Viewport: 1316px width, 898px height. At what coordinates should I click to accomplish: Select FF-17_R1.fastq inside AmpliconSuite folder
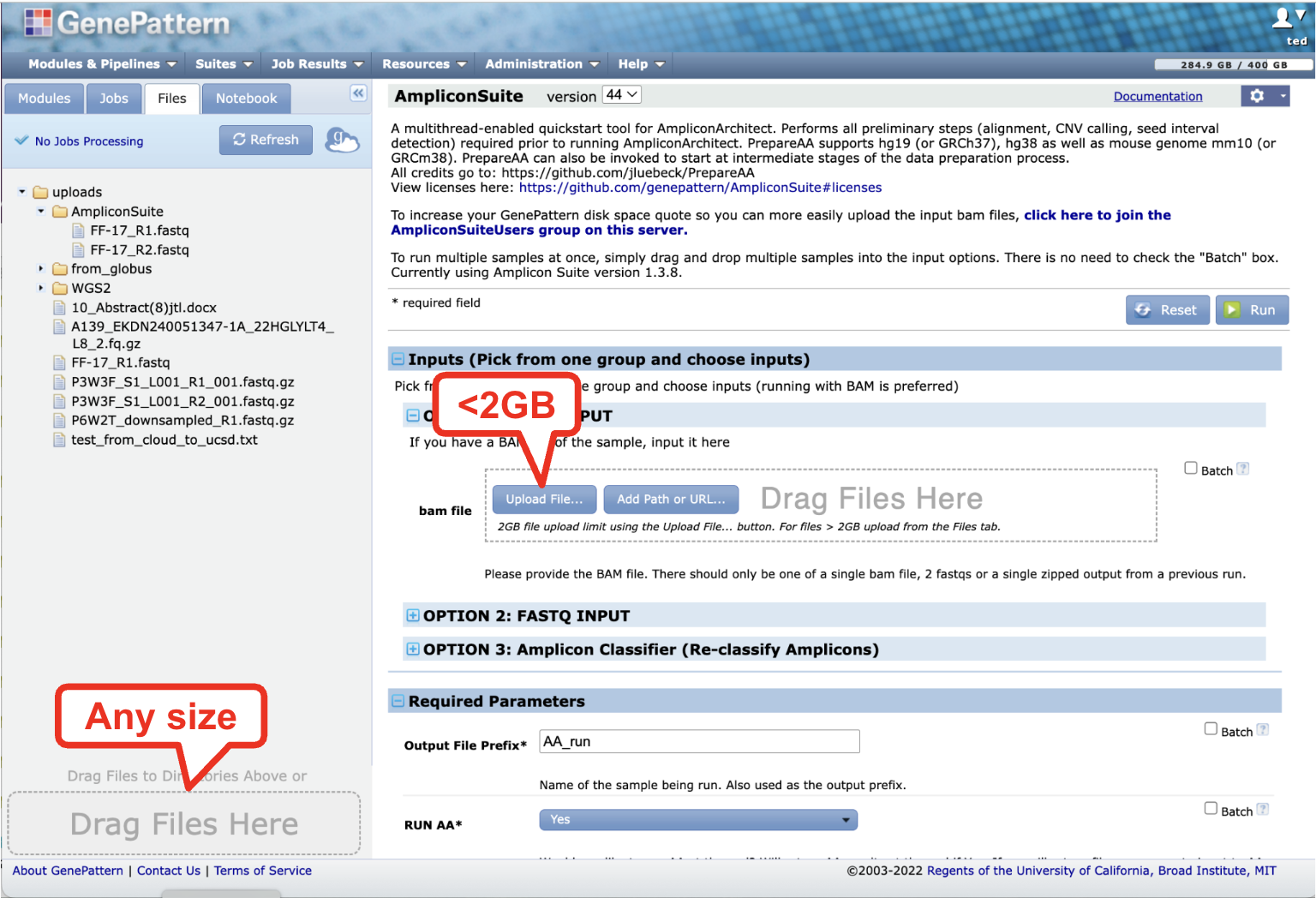pos(140,230)
